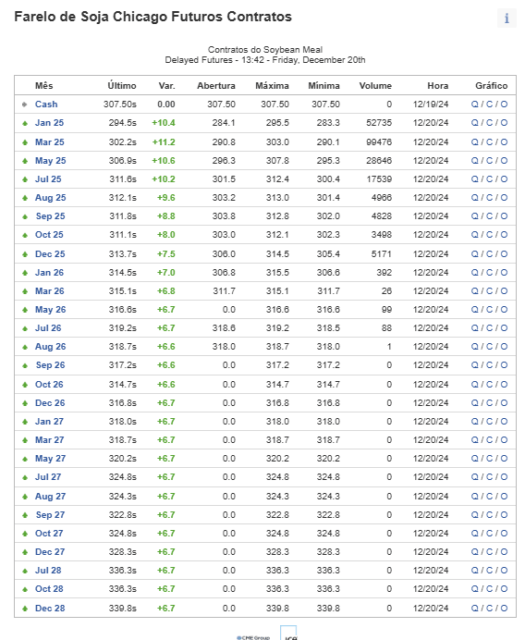Click the CME Group logo below the table
This screenshot has height=640, width=525.
click(x=253, y=637)
